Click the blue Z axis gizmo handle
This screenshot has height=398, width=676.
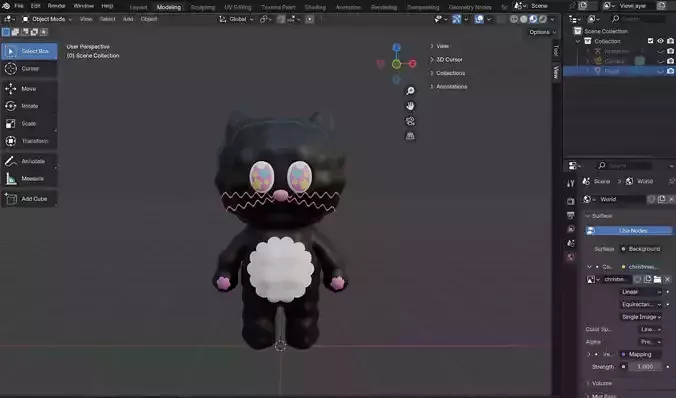pyautogui.click(x=396, y=47)
